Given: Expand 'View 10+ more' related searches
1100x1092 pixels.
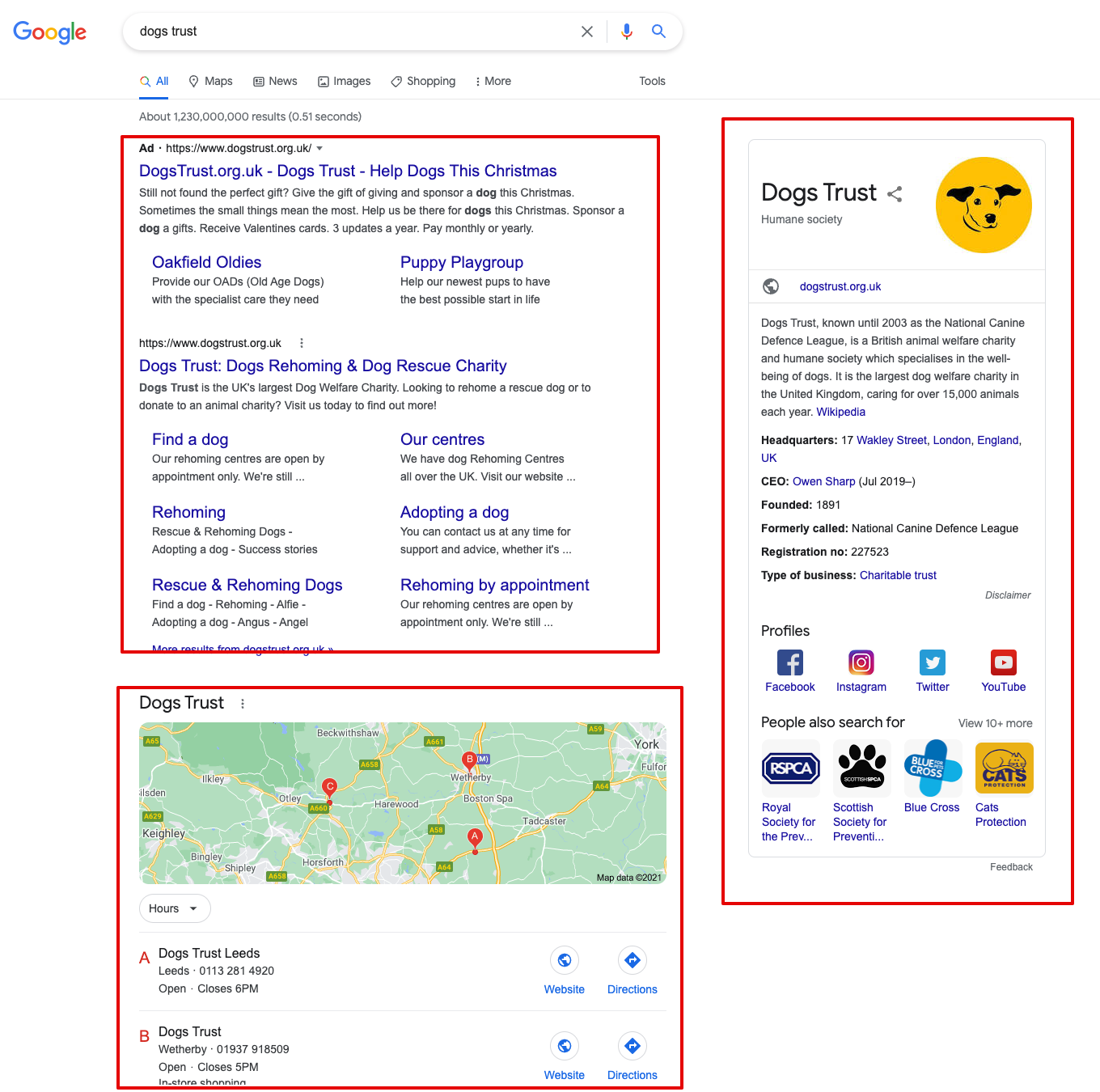Looking at the screenshot, I should pyautogui.click(x=995, y=723).
